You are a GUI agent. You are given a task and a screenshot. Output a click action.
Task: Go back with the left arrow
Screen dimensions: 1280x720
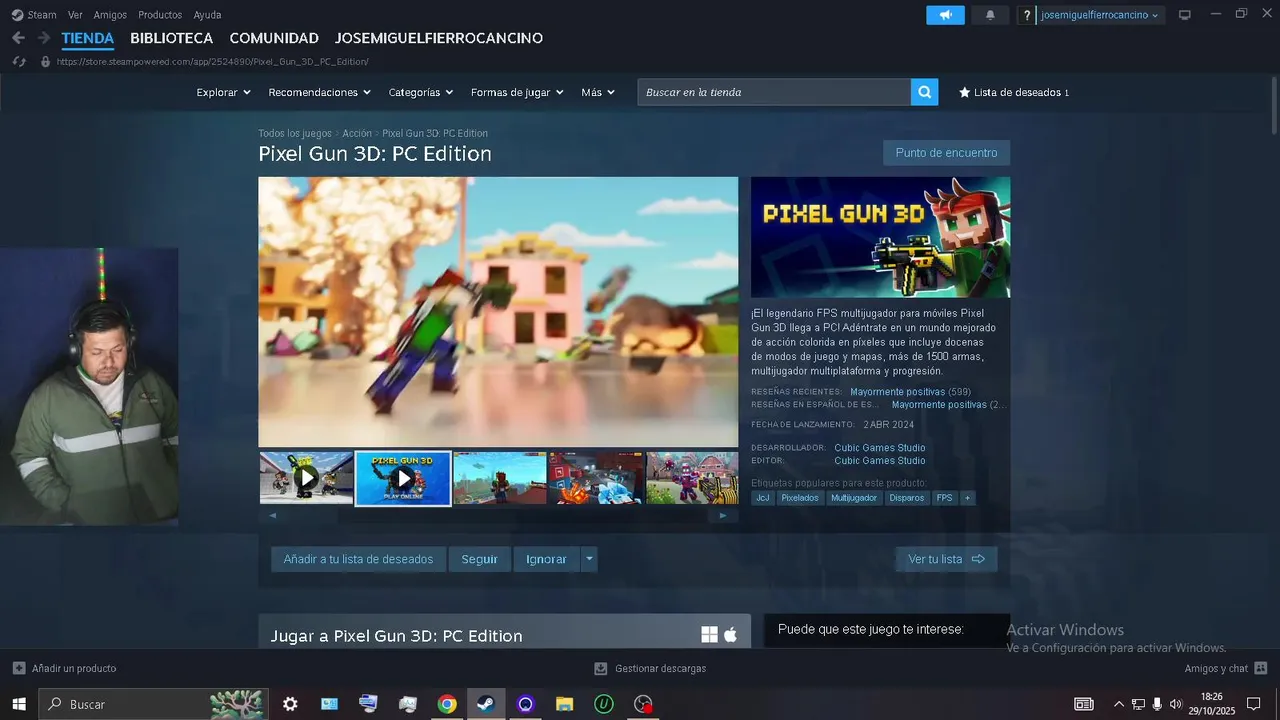(18, 38)
